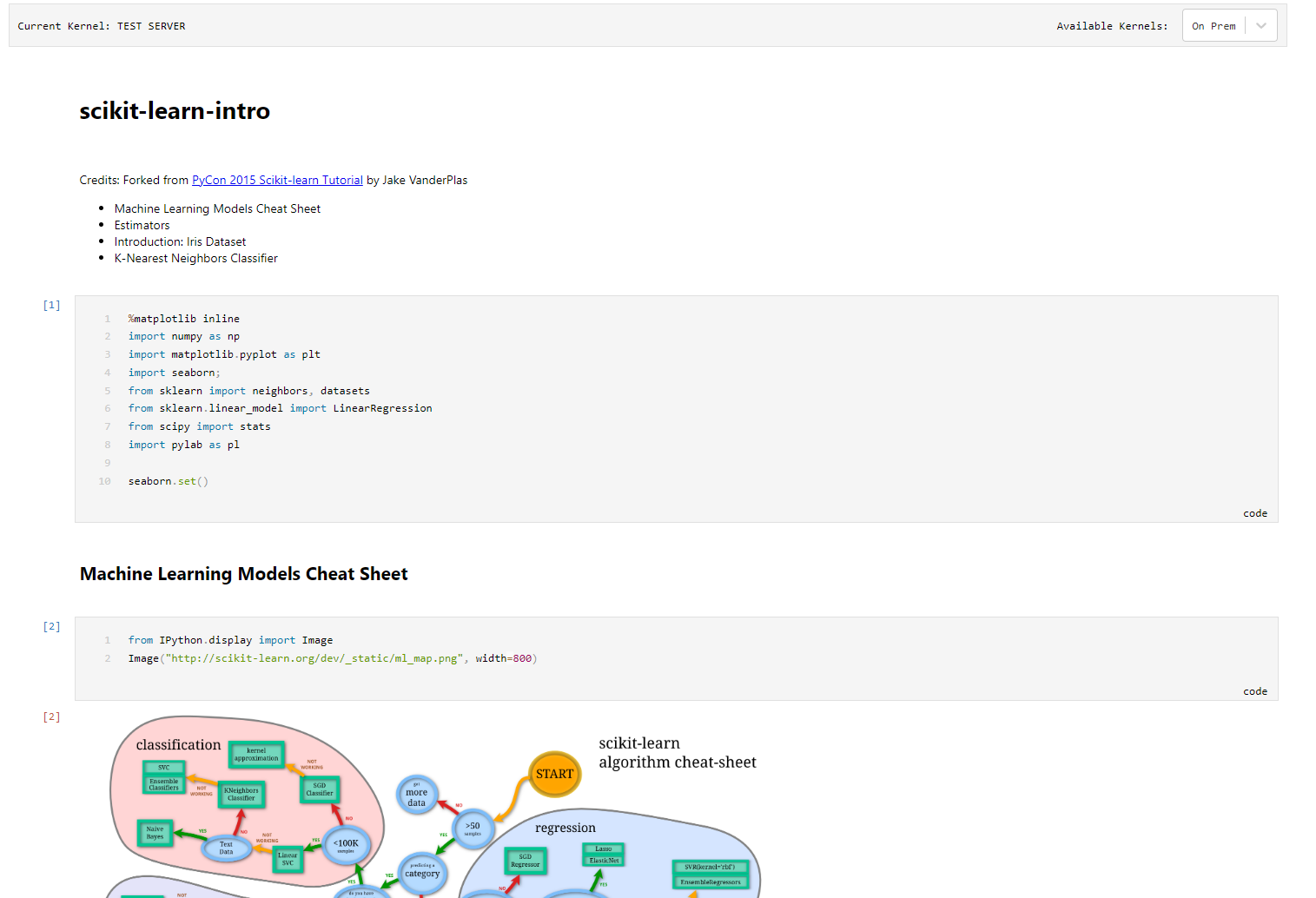Select the Machine Learning Models Cheat Sheet bullet
Viewport: 1316px width, 898px height.
coord(217,208)
